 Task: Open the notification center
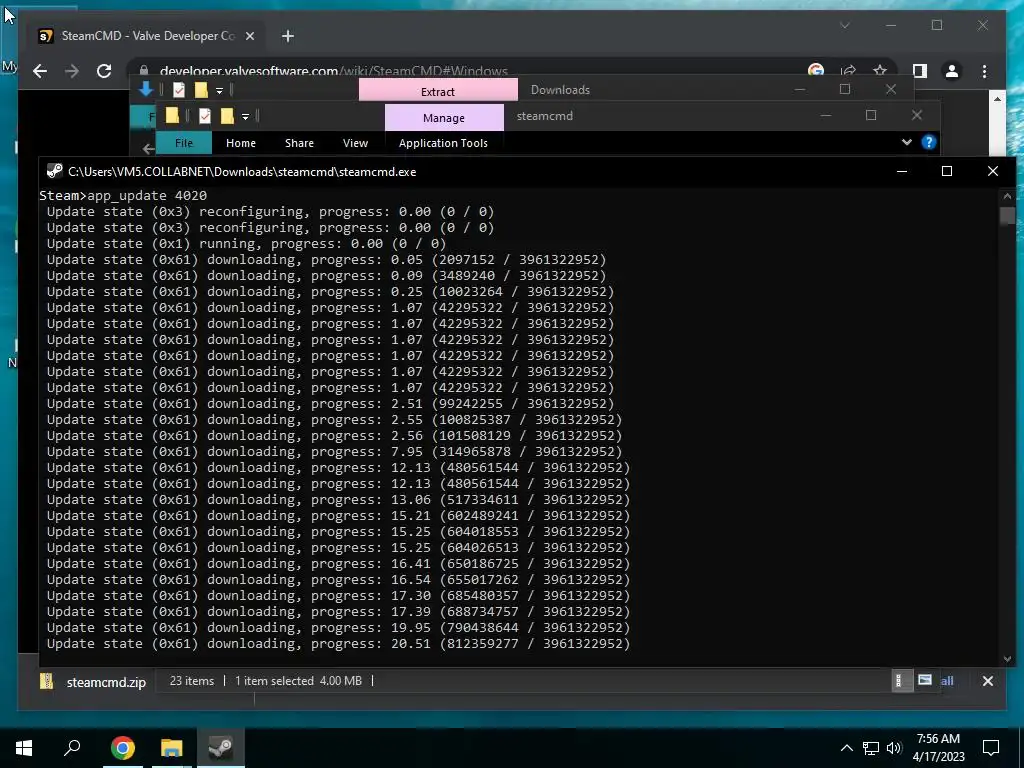coord(991,748)
